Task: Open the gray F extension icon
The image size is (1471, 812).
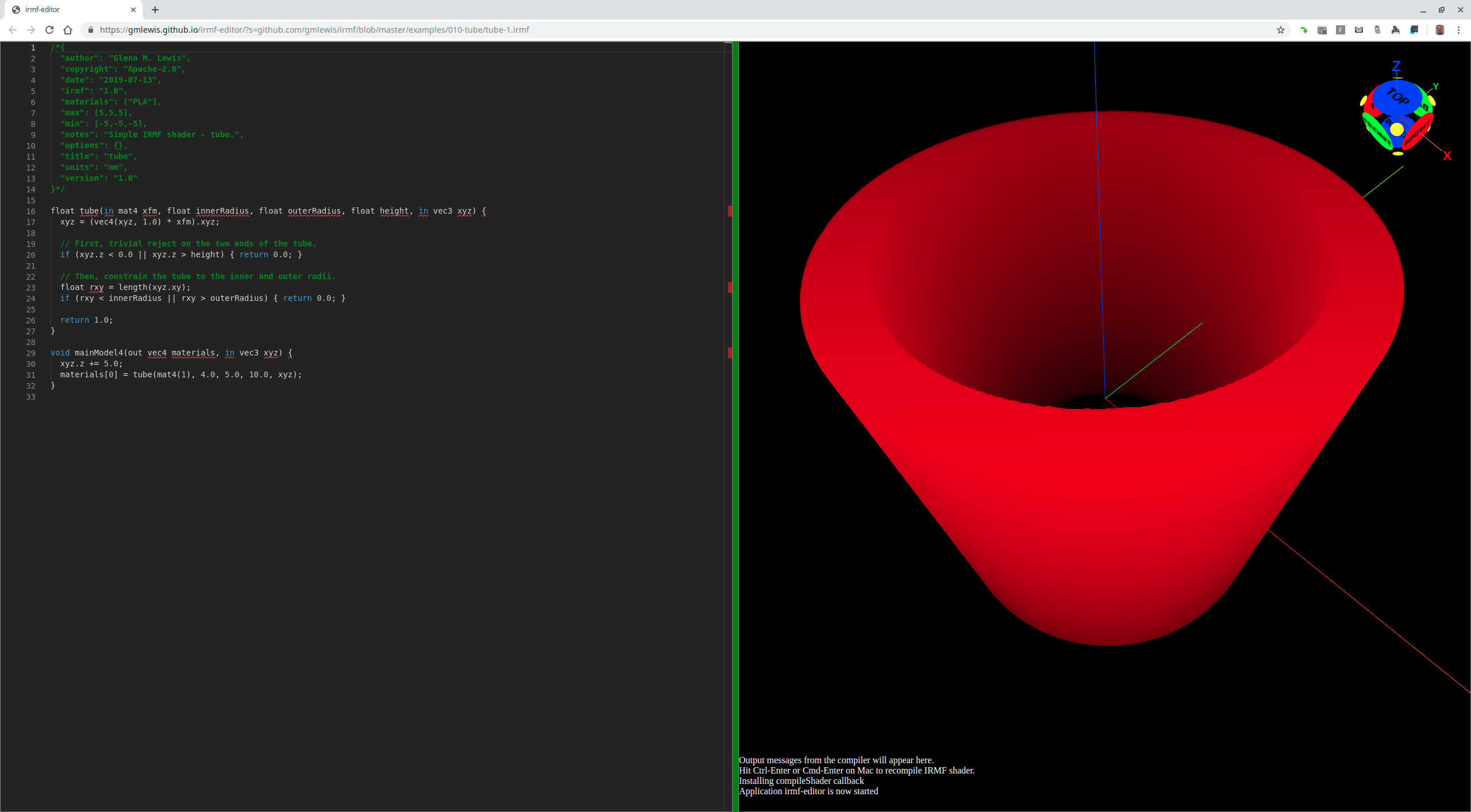Action: click(1341, 30)
